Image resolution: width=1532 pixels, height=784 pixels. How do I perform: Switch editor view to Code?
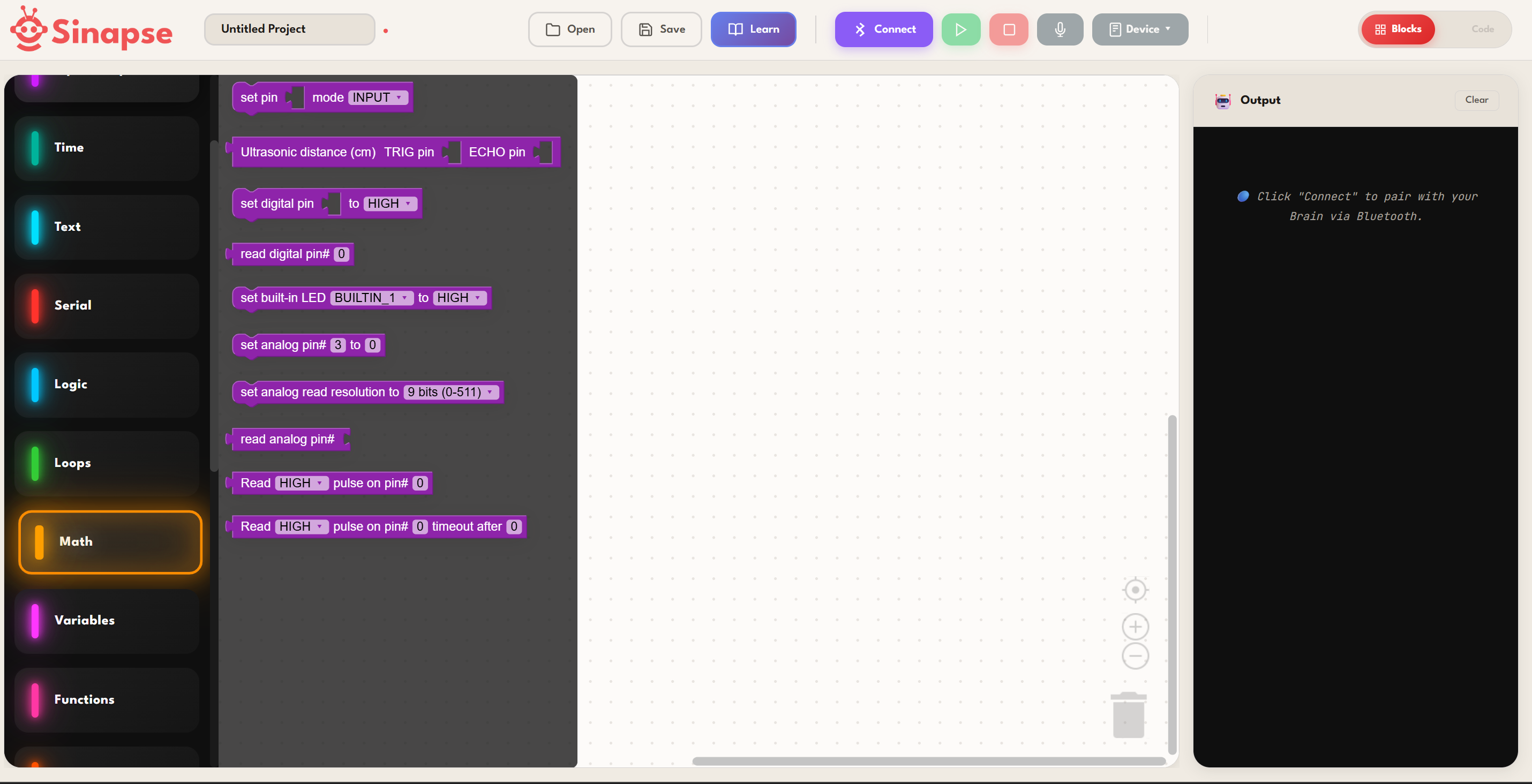tap(1482, 29)
